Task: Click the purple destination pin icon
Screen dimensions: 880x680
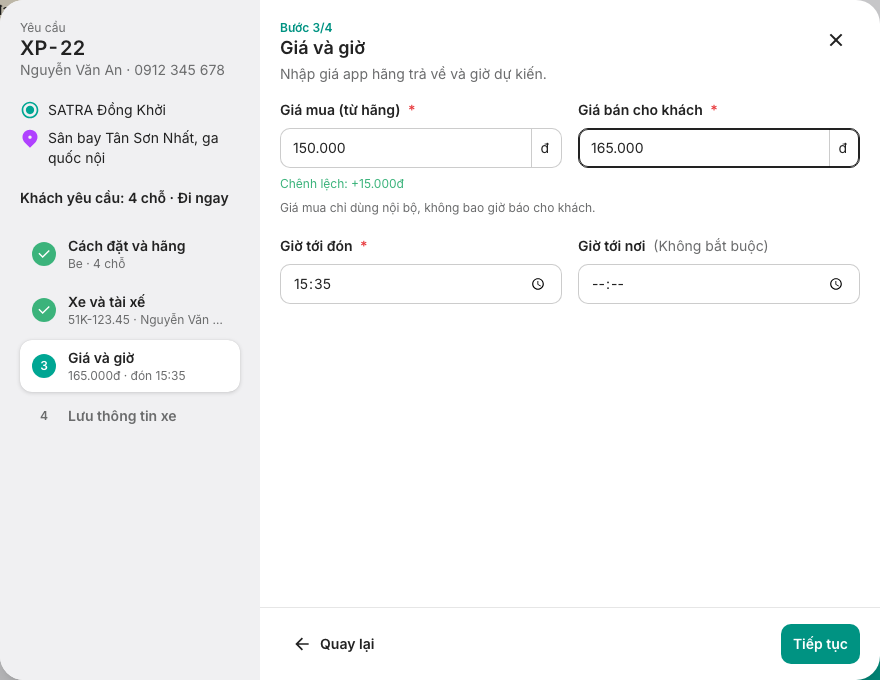Action: tap(30, 139)
